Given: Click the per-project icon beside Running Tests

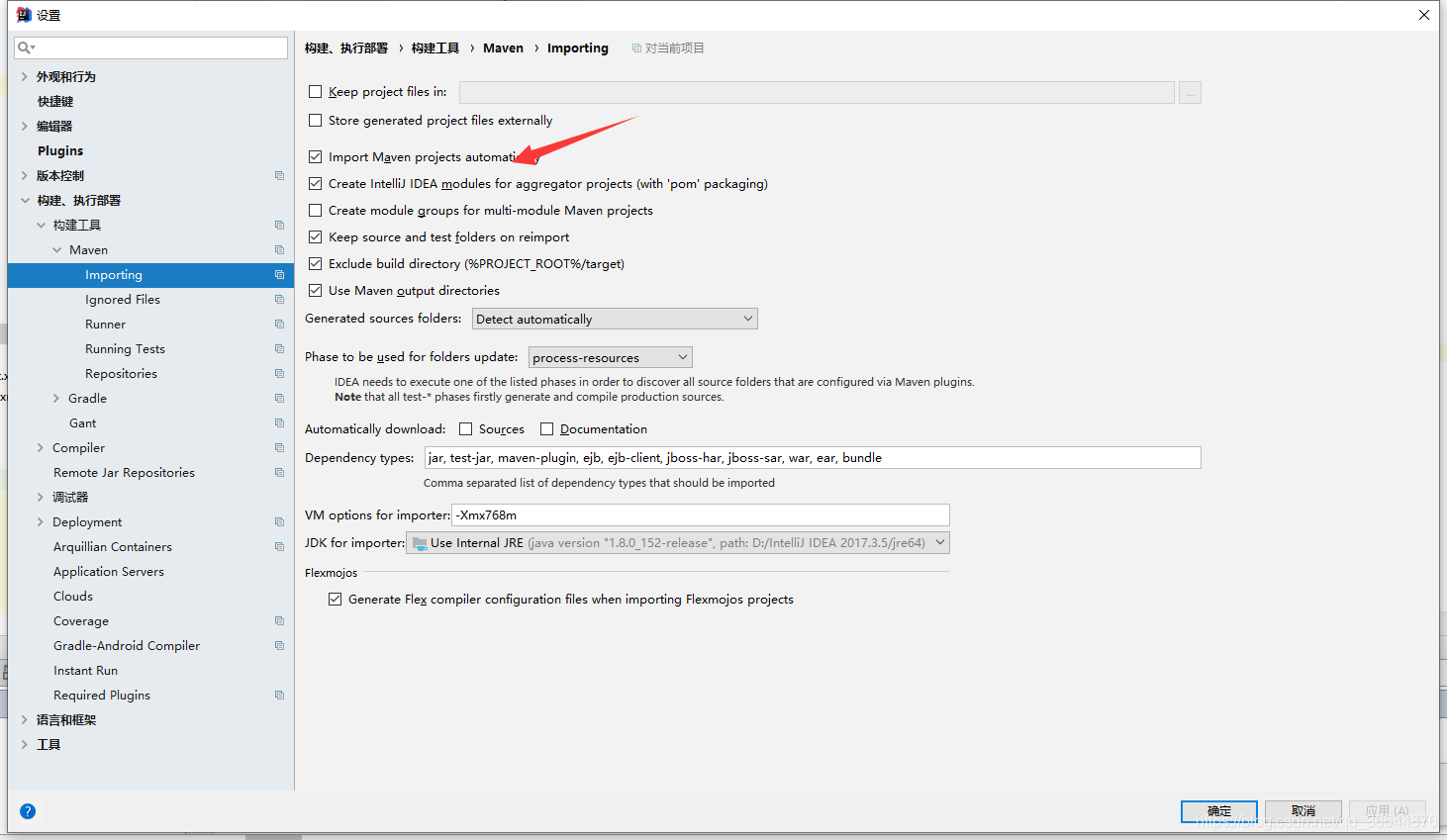Looking at the screenshot, I should [x=279, y=349].
